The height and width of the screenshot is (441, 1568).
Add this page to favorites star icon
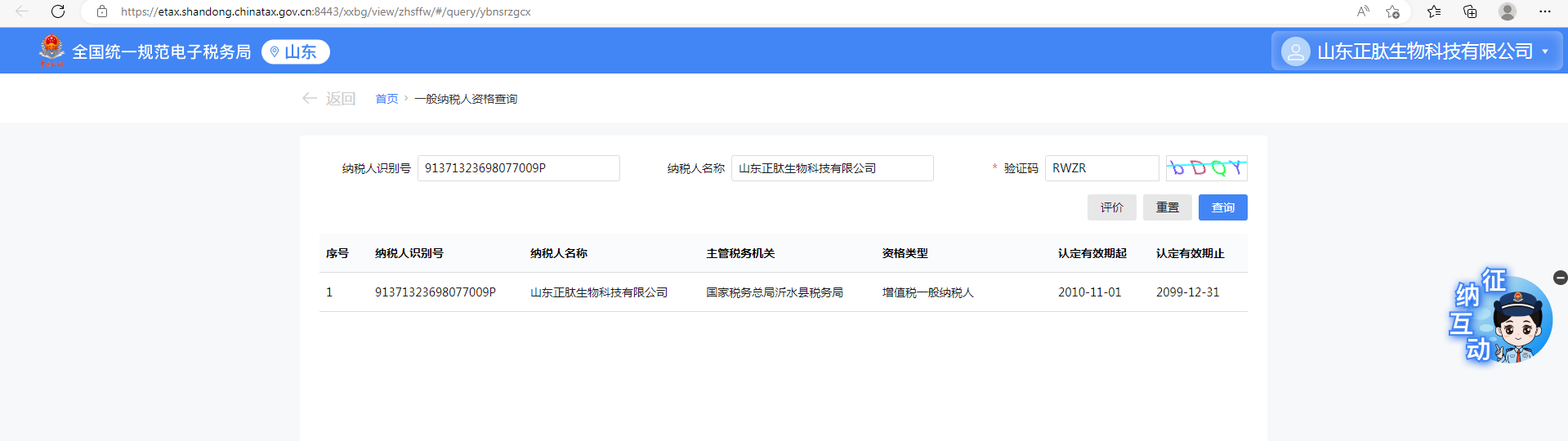pyautogui.click(x=1392, y=11)
